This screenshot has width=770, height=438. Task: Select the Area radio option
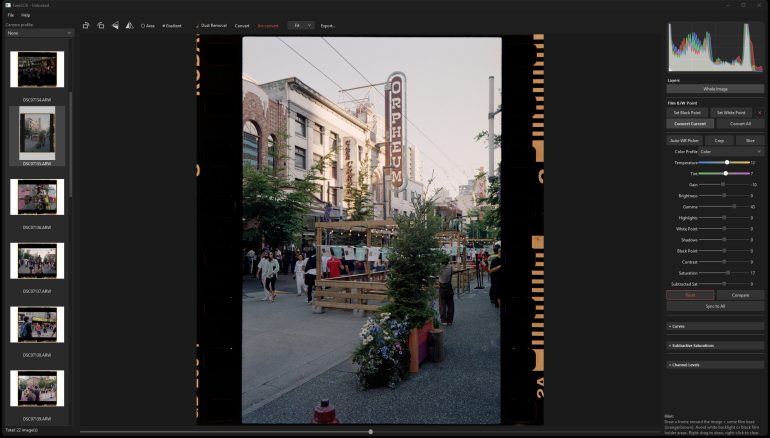(x=148, y=26)
